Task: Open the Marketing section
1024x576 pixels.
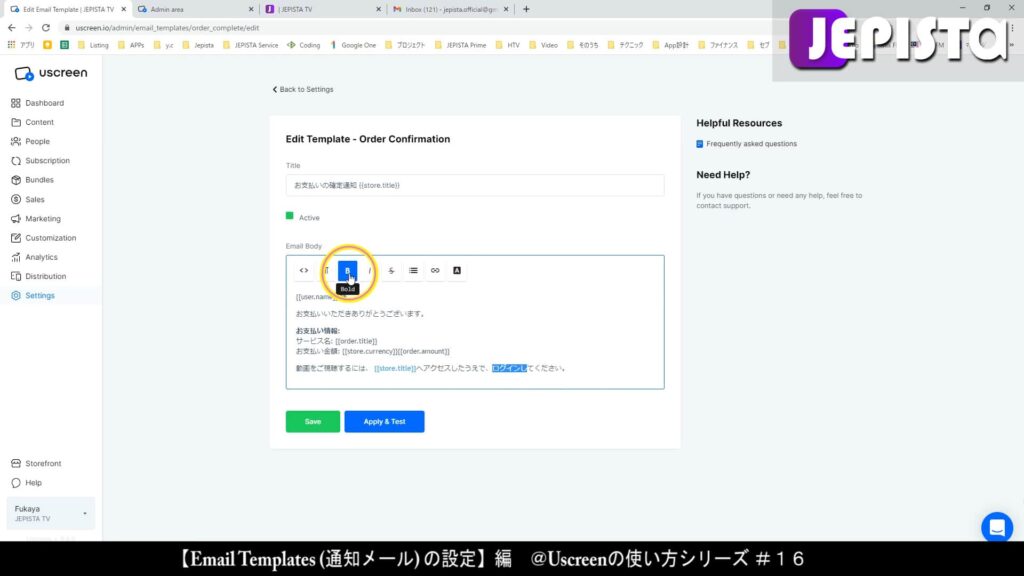Action: (43, 219)
